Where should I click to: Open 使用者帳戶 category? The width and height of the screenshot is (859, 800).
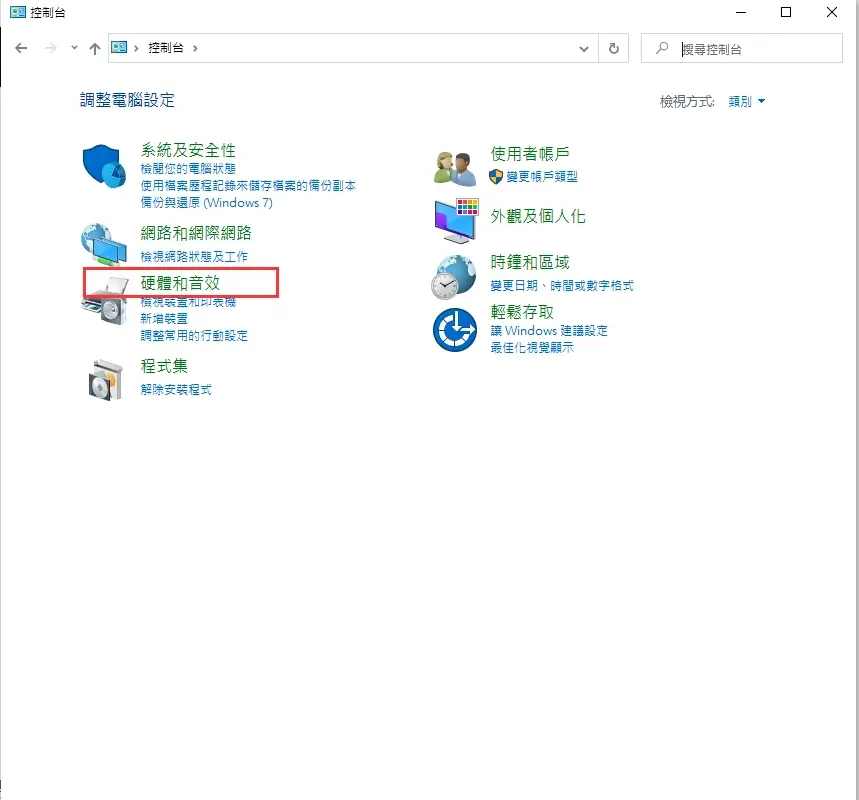[x=530, y=153]
